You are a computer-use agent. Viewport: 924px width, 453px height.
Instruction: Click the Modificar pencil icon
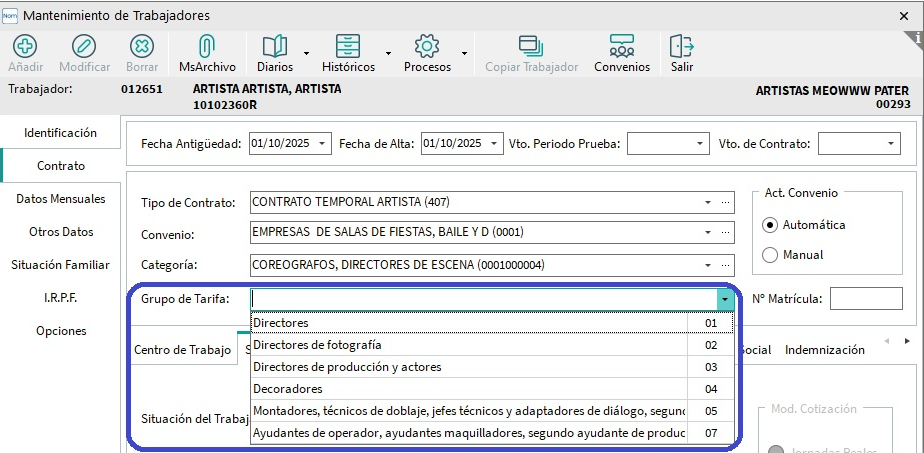tap(84, 46)
